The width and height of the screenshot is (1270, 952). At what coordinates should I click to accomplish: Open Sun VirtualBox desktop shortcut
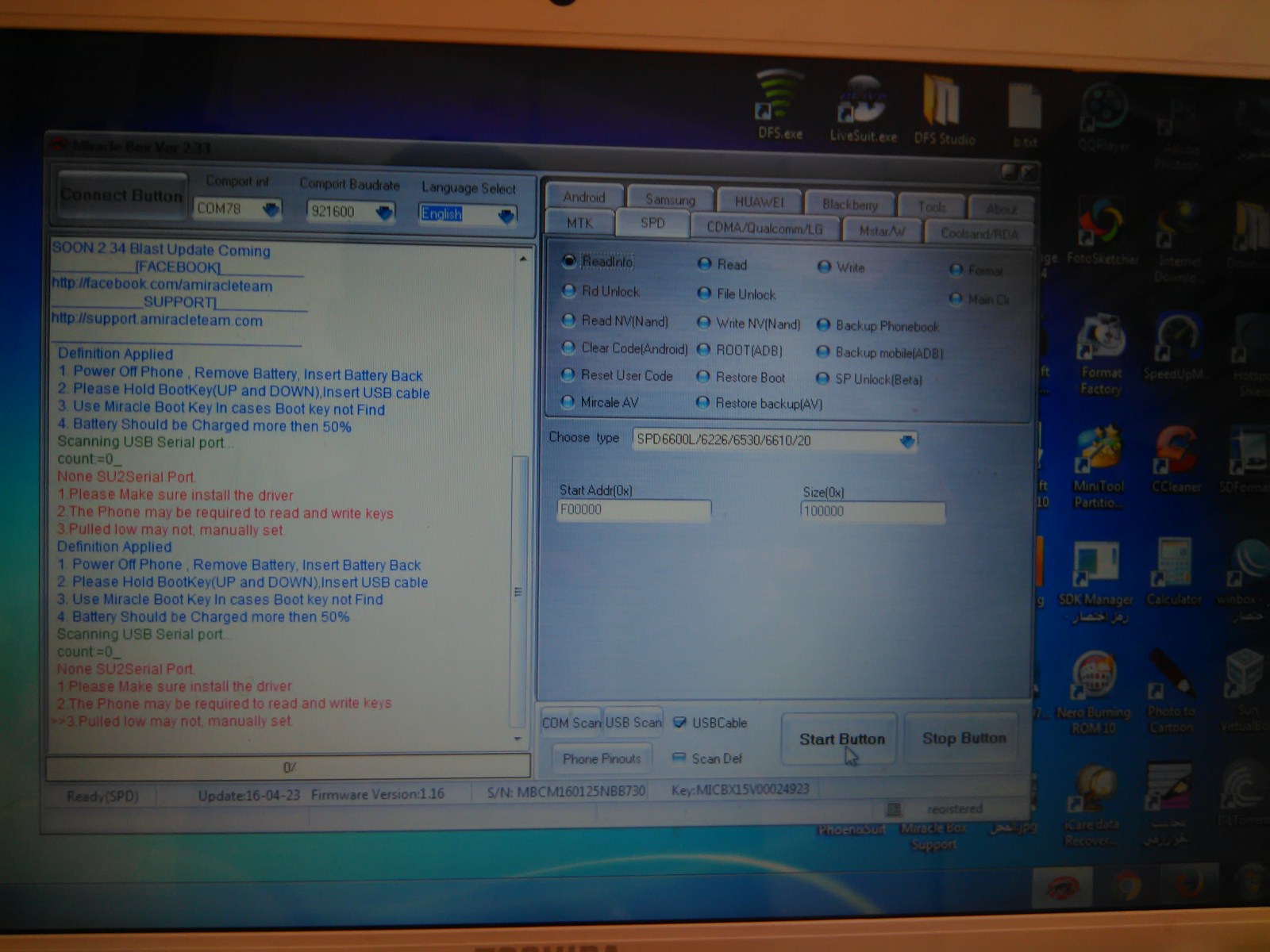[x=1245, y=691]
